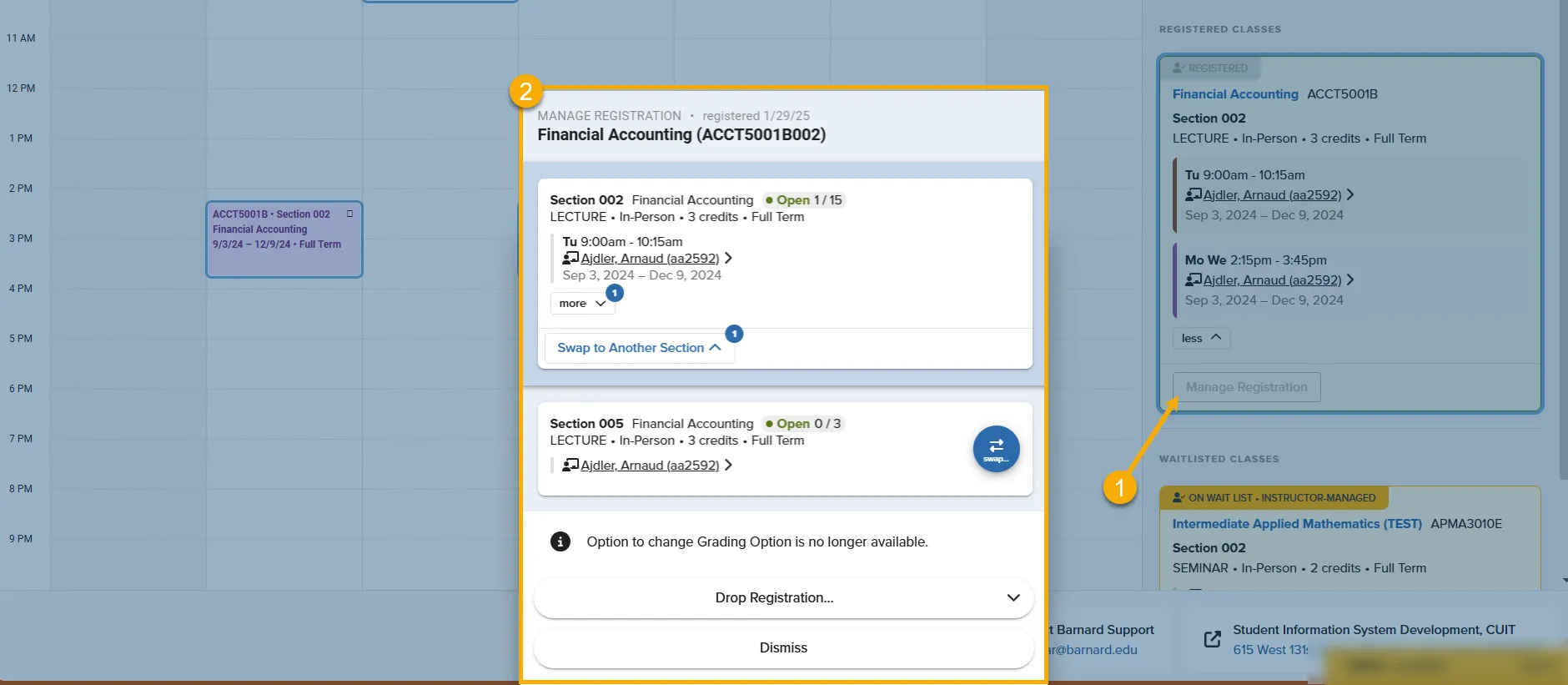Click the 615 West 131 address link
1568x685 pixels.
click(x=1270, y=650)
